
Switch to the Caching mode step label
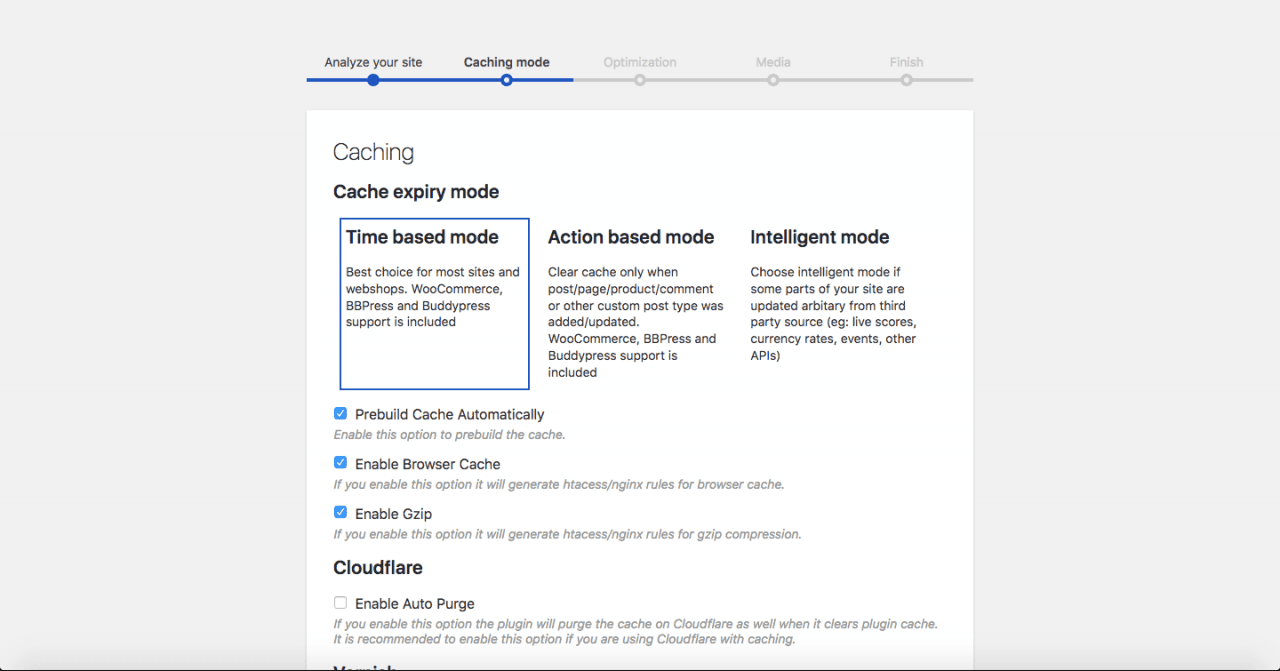click(x=506, y=61)
